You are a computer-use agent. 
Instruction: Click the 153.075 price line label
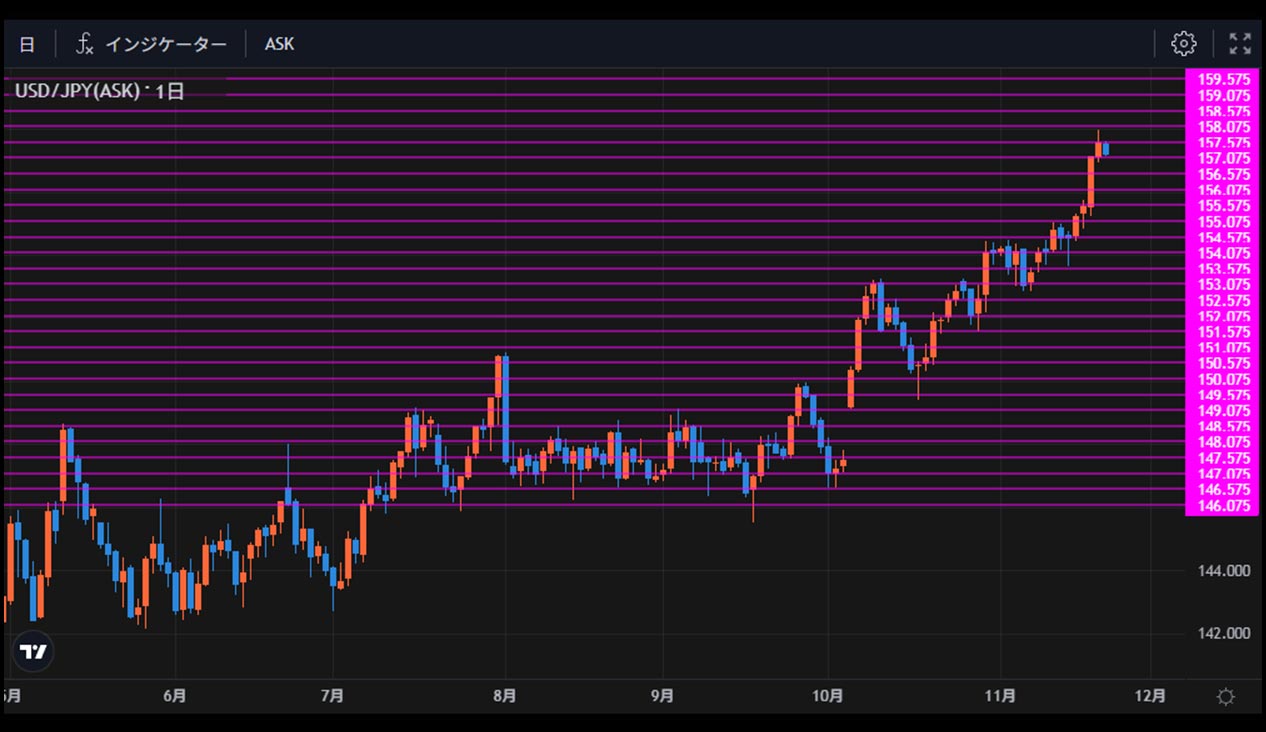click(1223, 284)
